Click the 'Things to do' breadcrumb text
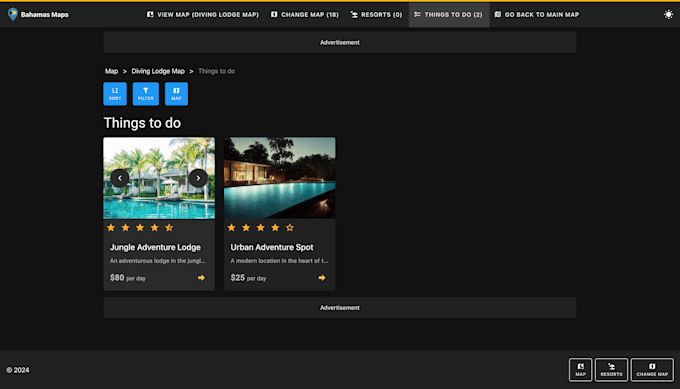Screen dimensions: 680x389 click(x=216, y=71)
